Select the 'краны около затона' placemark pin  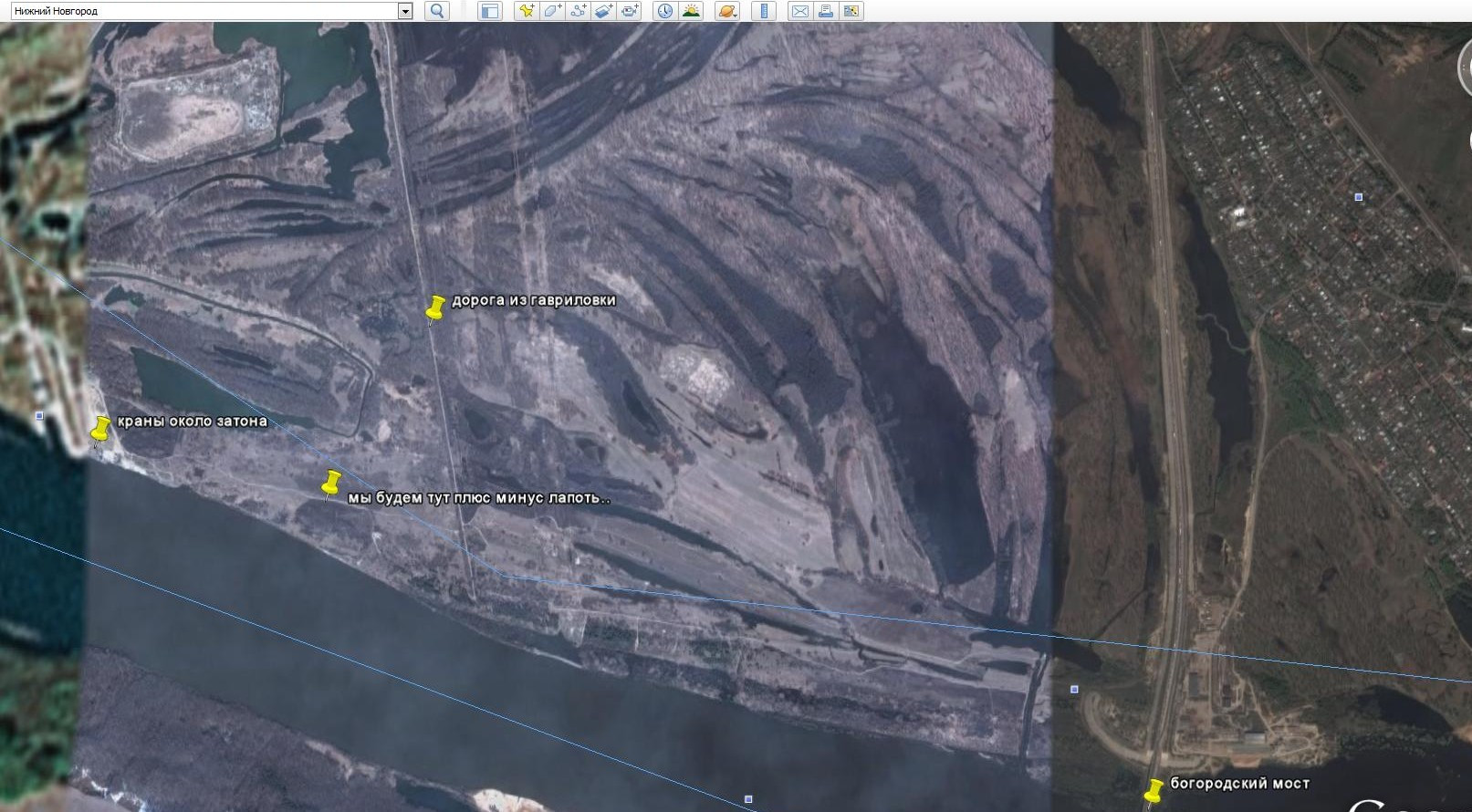pos(100,431)
